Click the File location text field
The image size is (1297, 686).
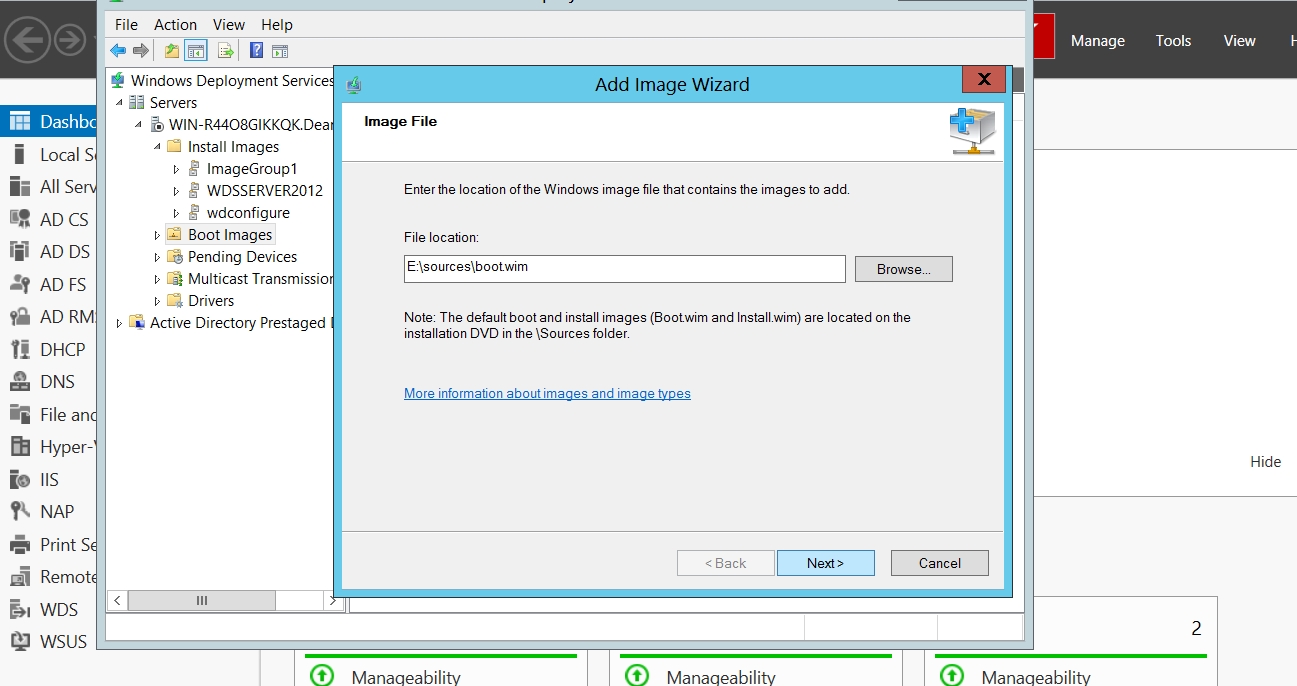click(x=625, y=269)
